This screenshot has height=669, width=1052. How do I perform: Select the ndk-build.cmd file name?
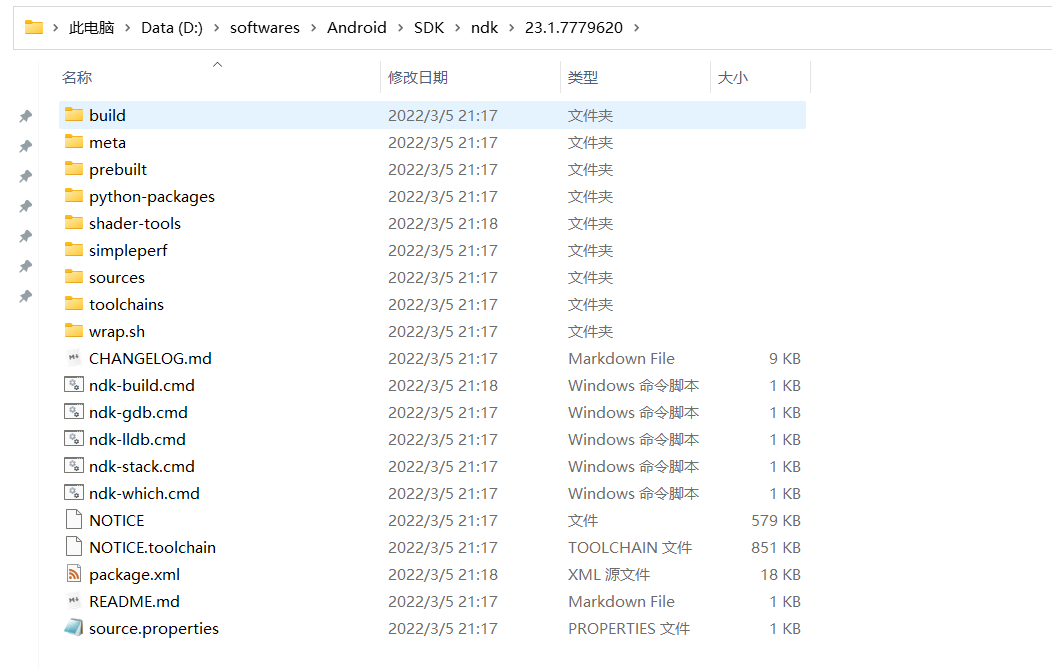click(142, 385)
